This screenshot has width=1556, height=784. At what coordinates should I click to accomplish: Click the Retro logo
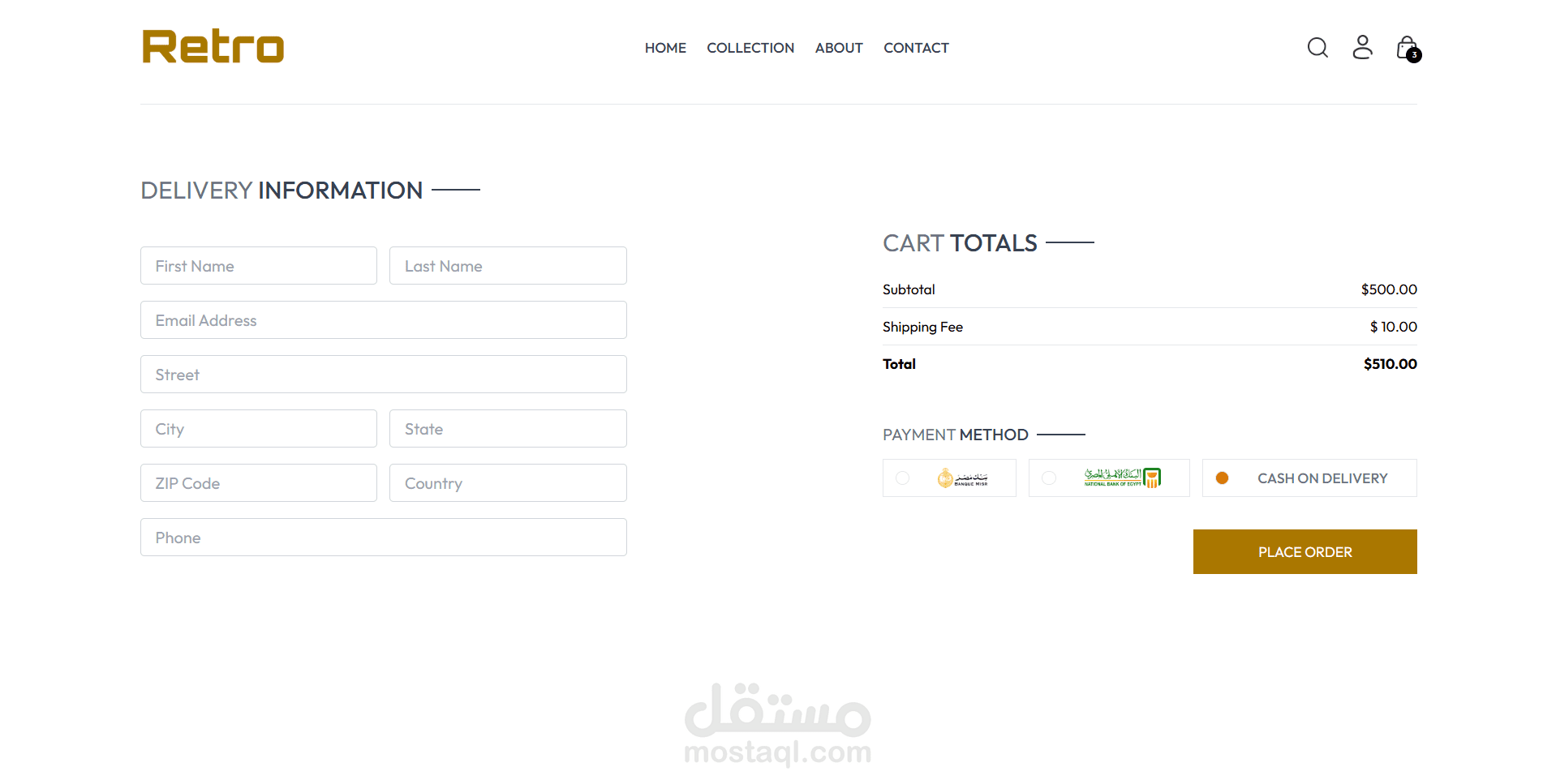(x=213, y=46)
